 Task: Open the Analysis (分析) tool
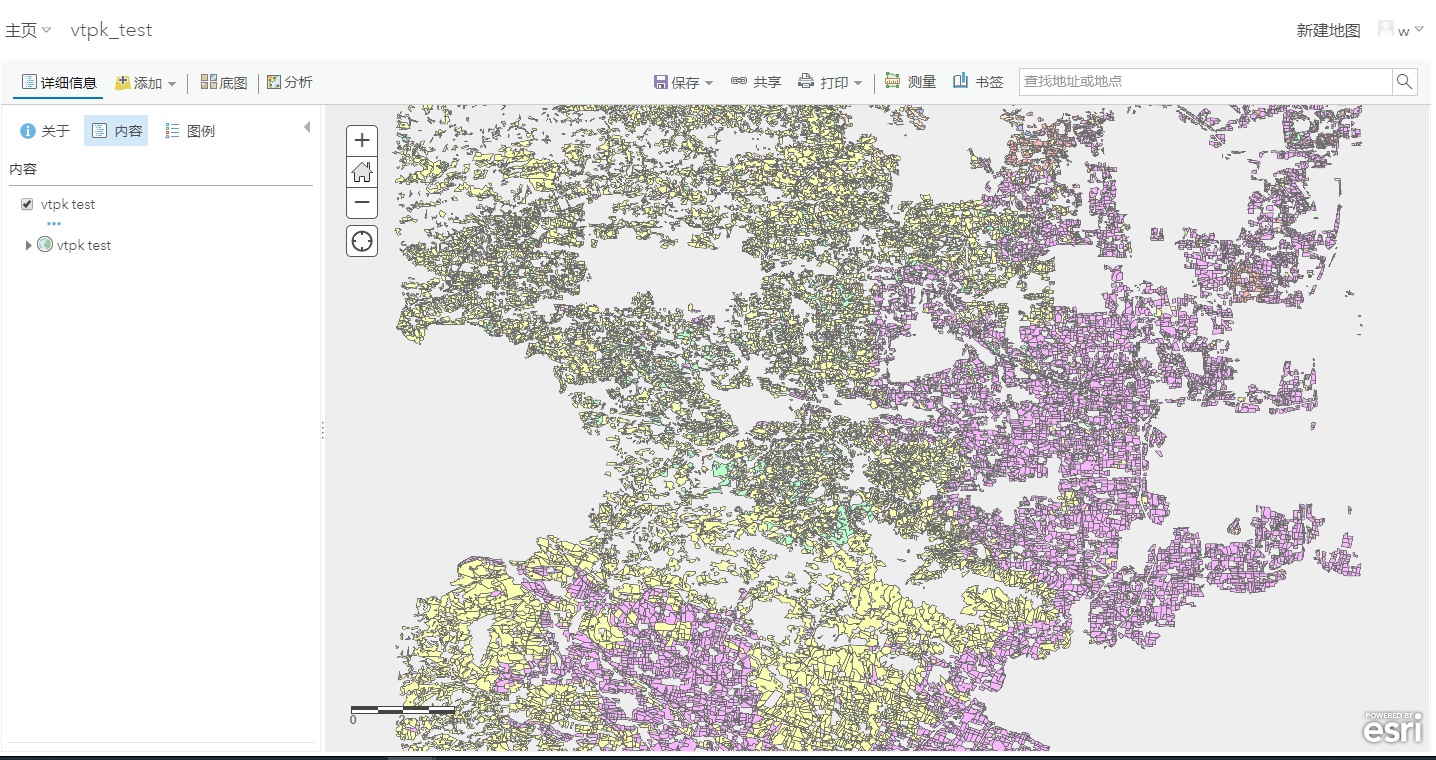pos(290,83)
